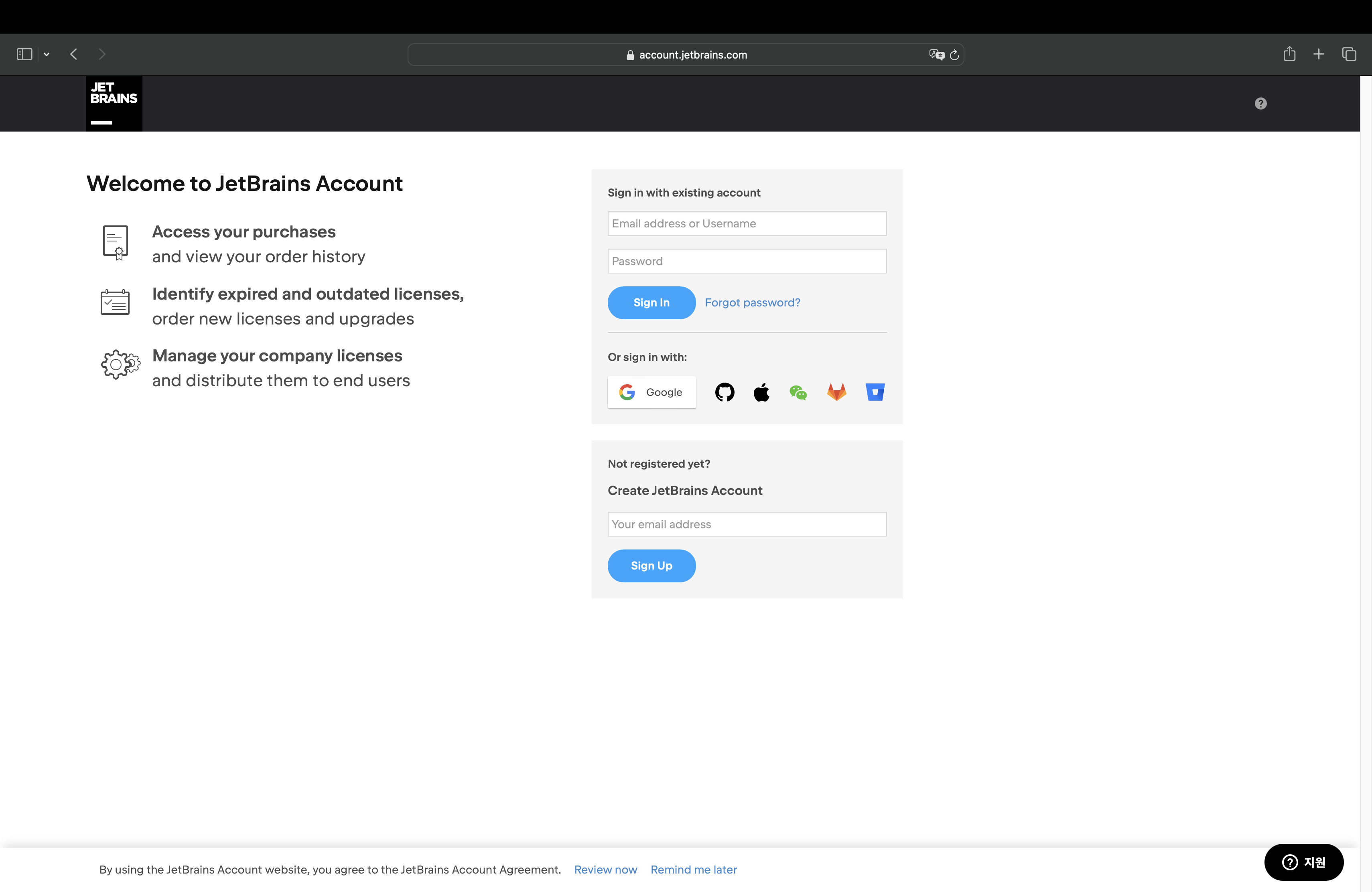Click the Google sign-in button
This screenshot has height=892, width=1372.
tap(651, 392)
